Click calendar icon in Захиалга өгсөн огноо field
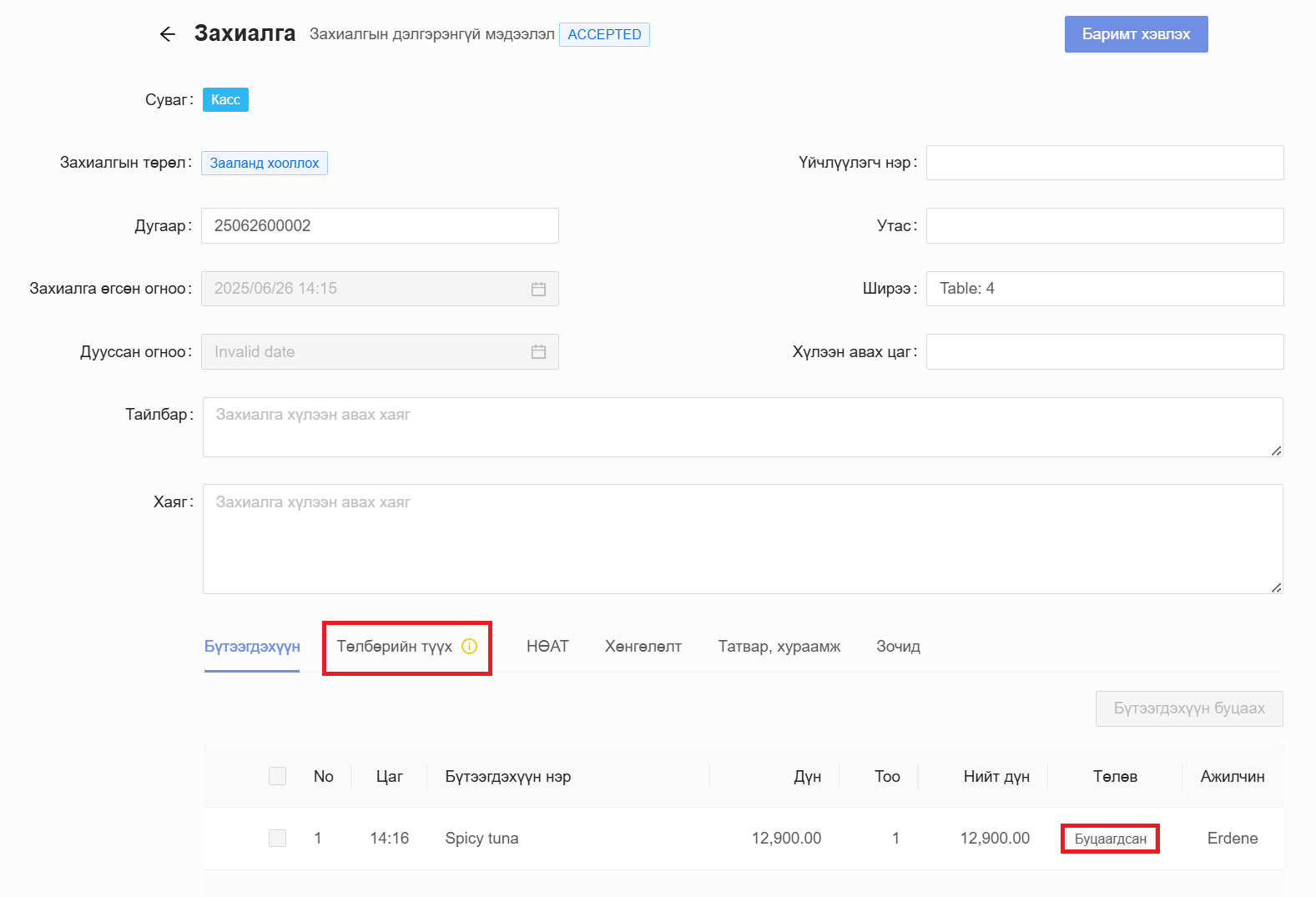Image resolution: width=1316 pixels, height=897 pixels. 538,289
